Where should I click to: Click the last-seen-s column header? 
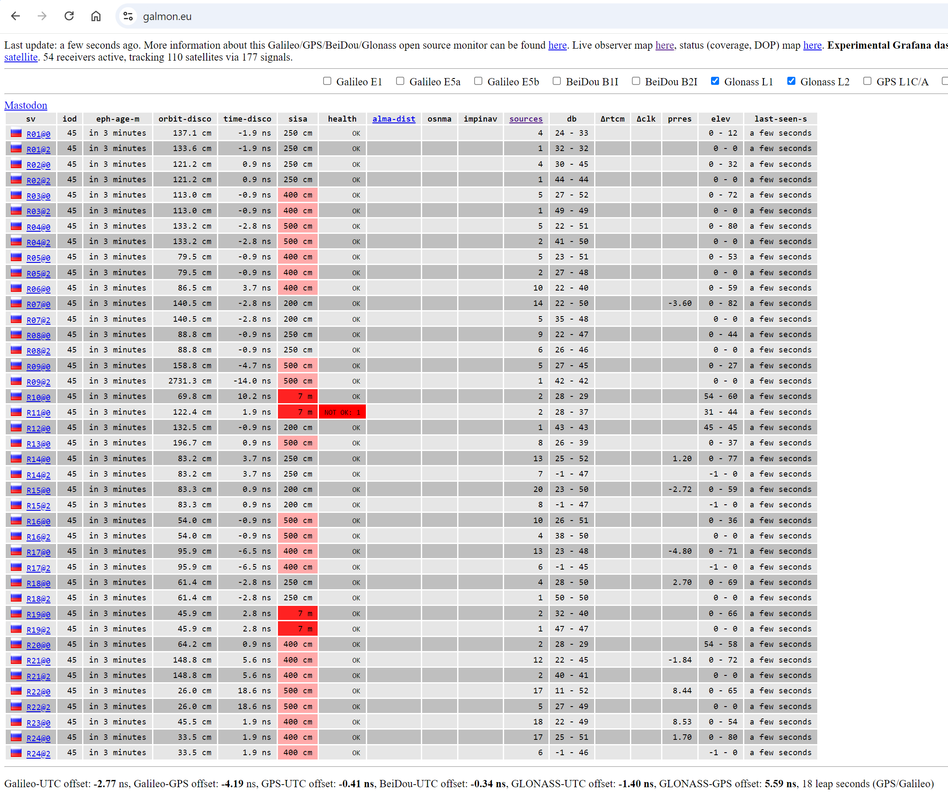(x=781, y=119)
